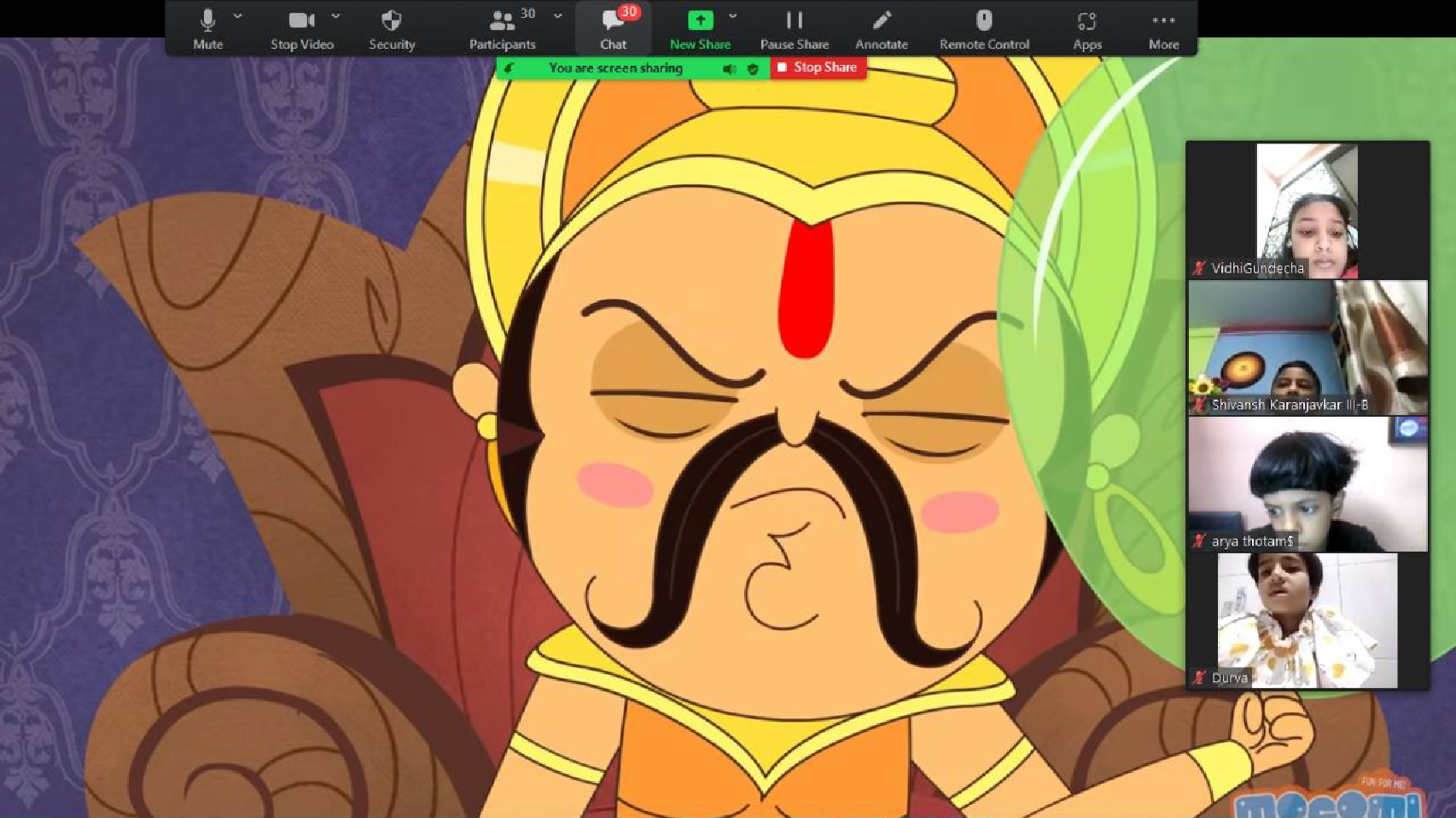1456x818 pixels.
Task: Expand the Participants options chevron
Action: click(557, 16)
